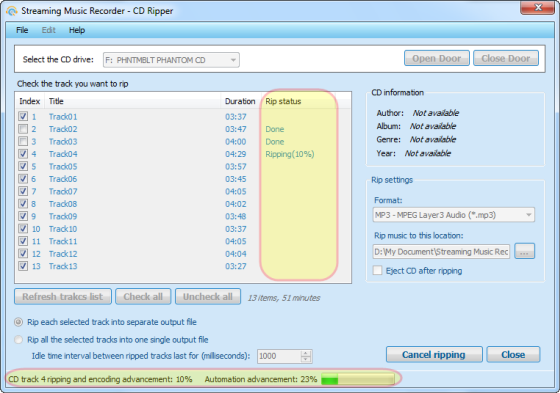Click the Title column header

[132, 101]
